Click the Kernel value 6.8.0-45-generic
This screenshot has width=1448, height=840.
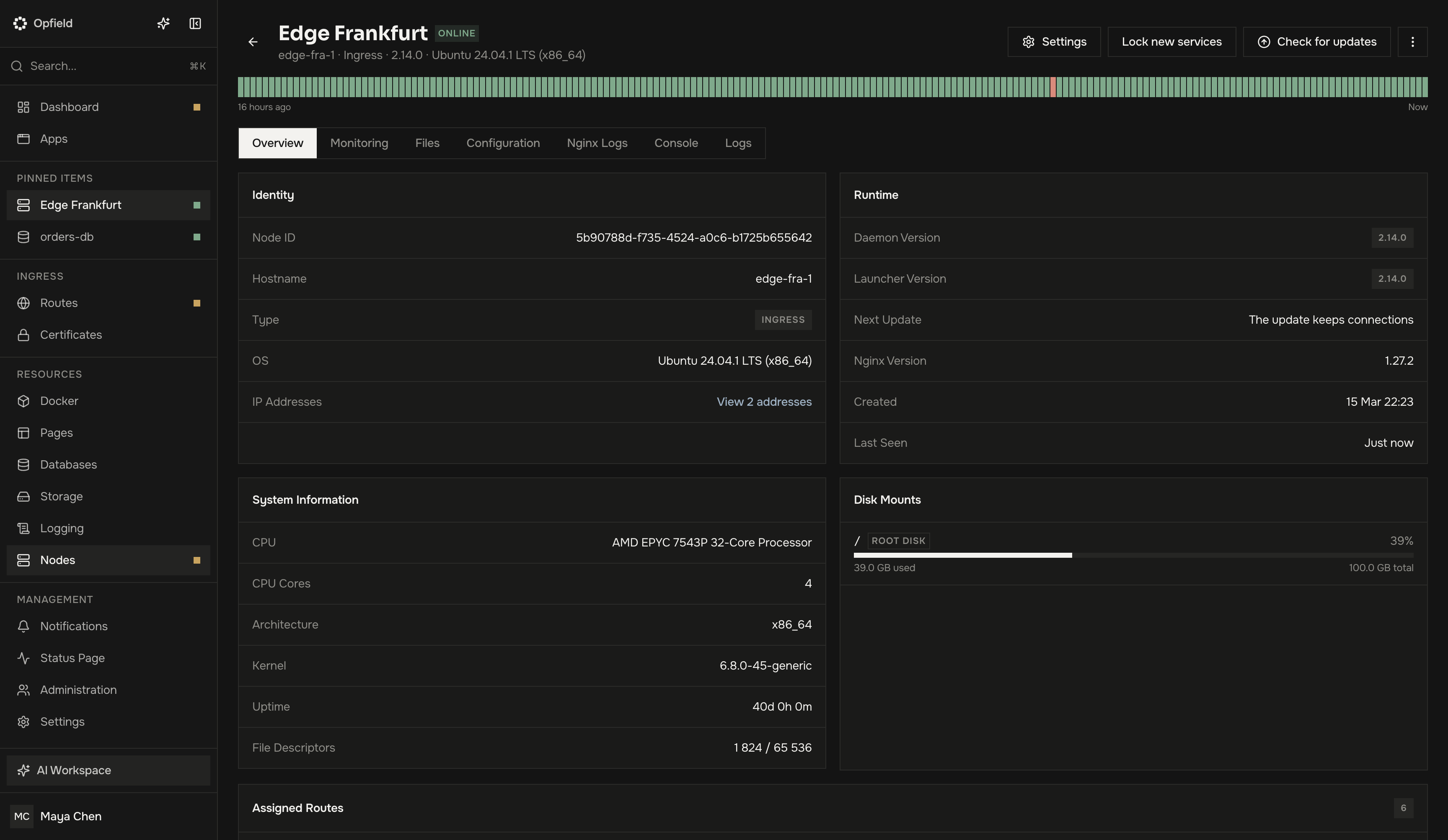(x=765, y=665)
